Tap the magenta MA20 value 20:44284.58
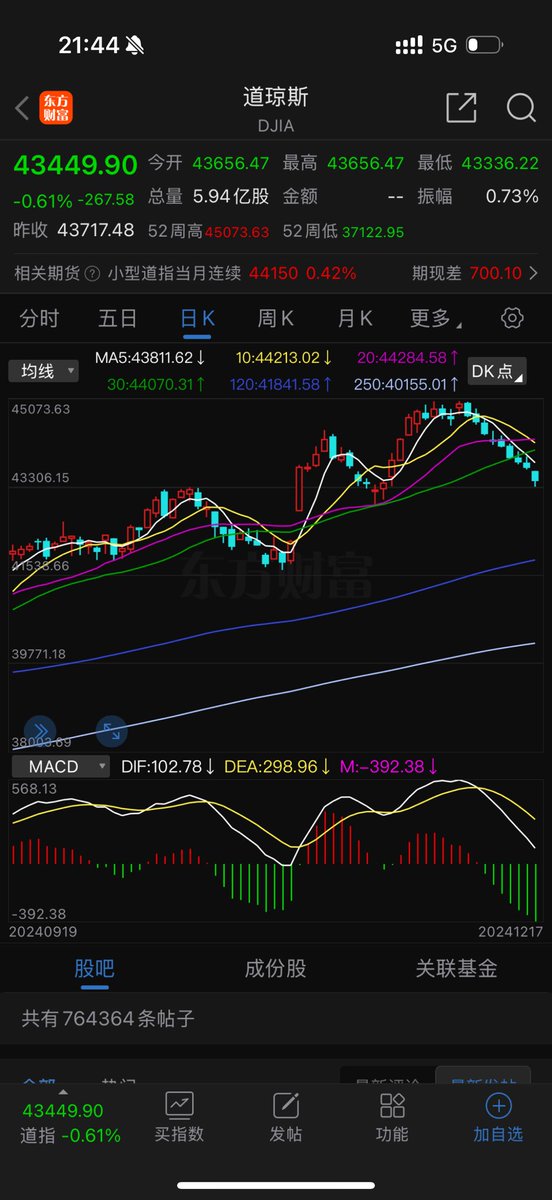Viewport: 552px width, 1200px height. (410, 357)
